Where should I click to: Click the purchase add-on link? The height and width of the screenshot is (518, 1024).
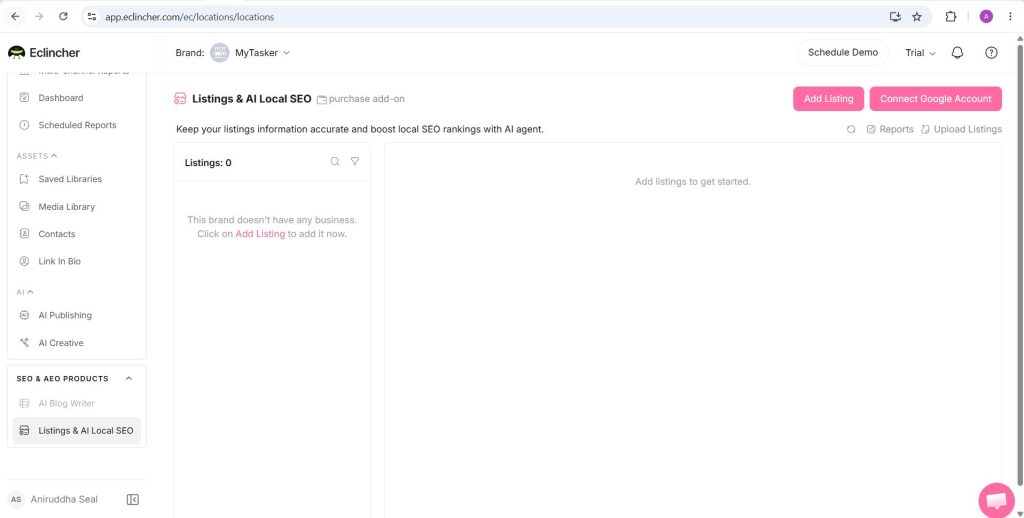coord(360,99)
